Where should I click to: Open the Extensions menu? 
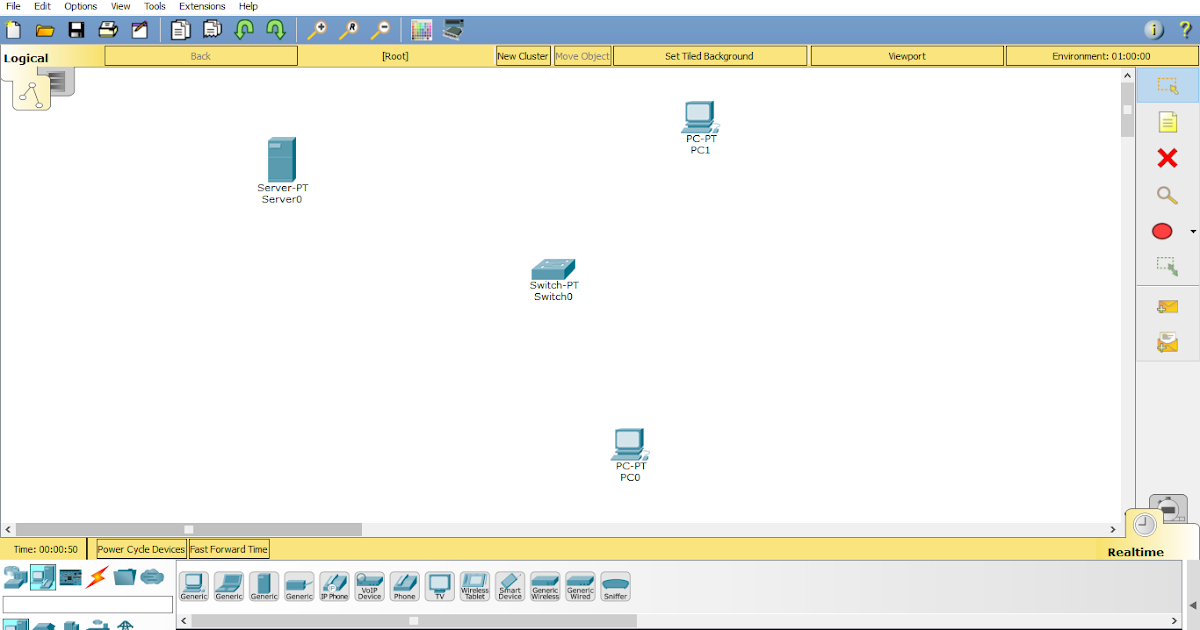(202, 6)
